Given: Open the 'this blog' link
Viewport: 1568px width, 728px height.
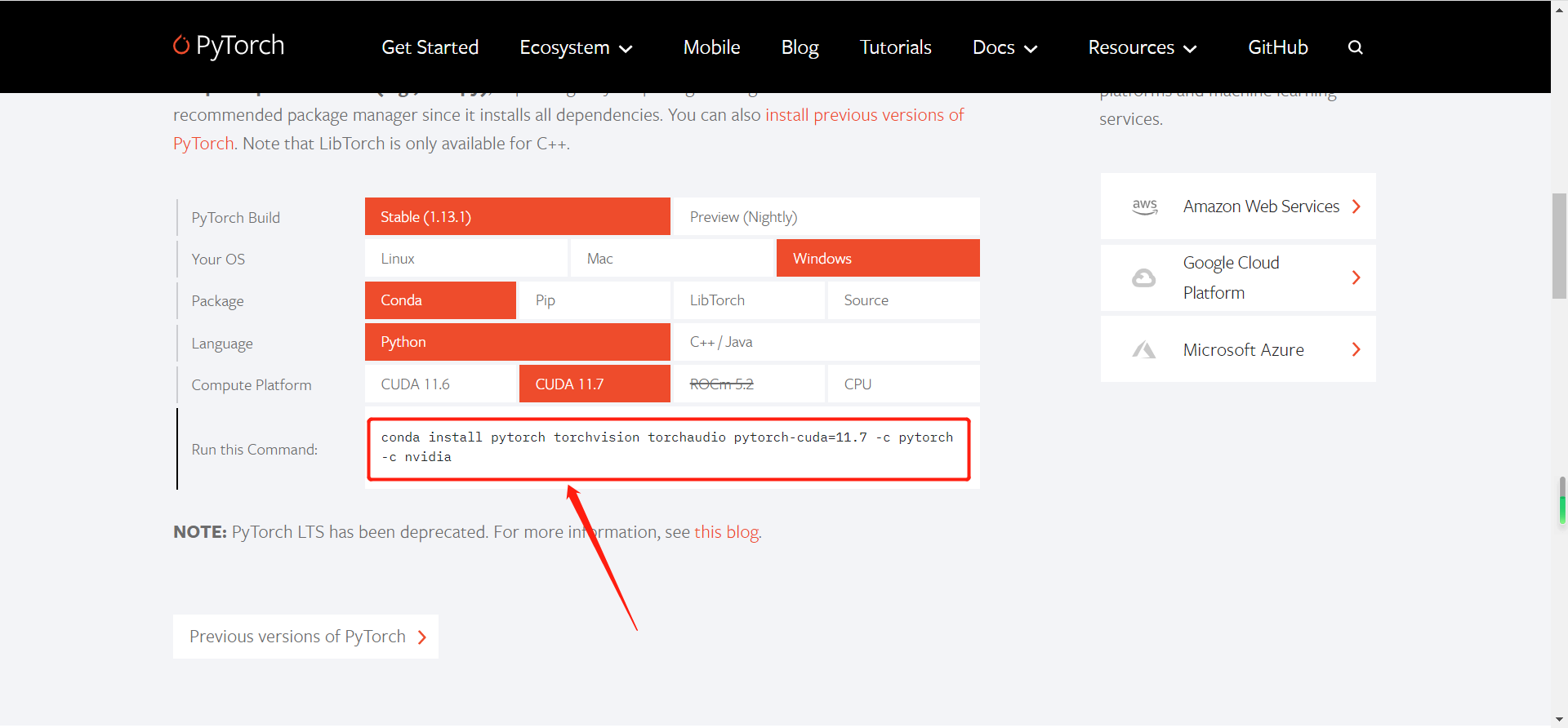Looking at the screenshot, I should click(x=726, y=532).
